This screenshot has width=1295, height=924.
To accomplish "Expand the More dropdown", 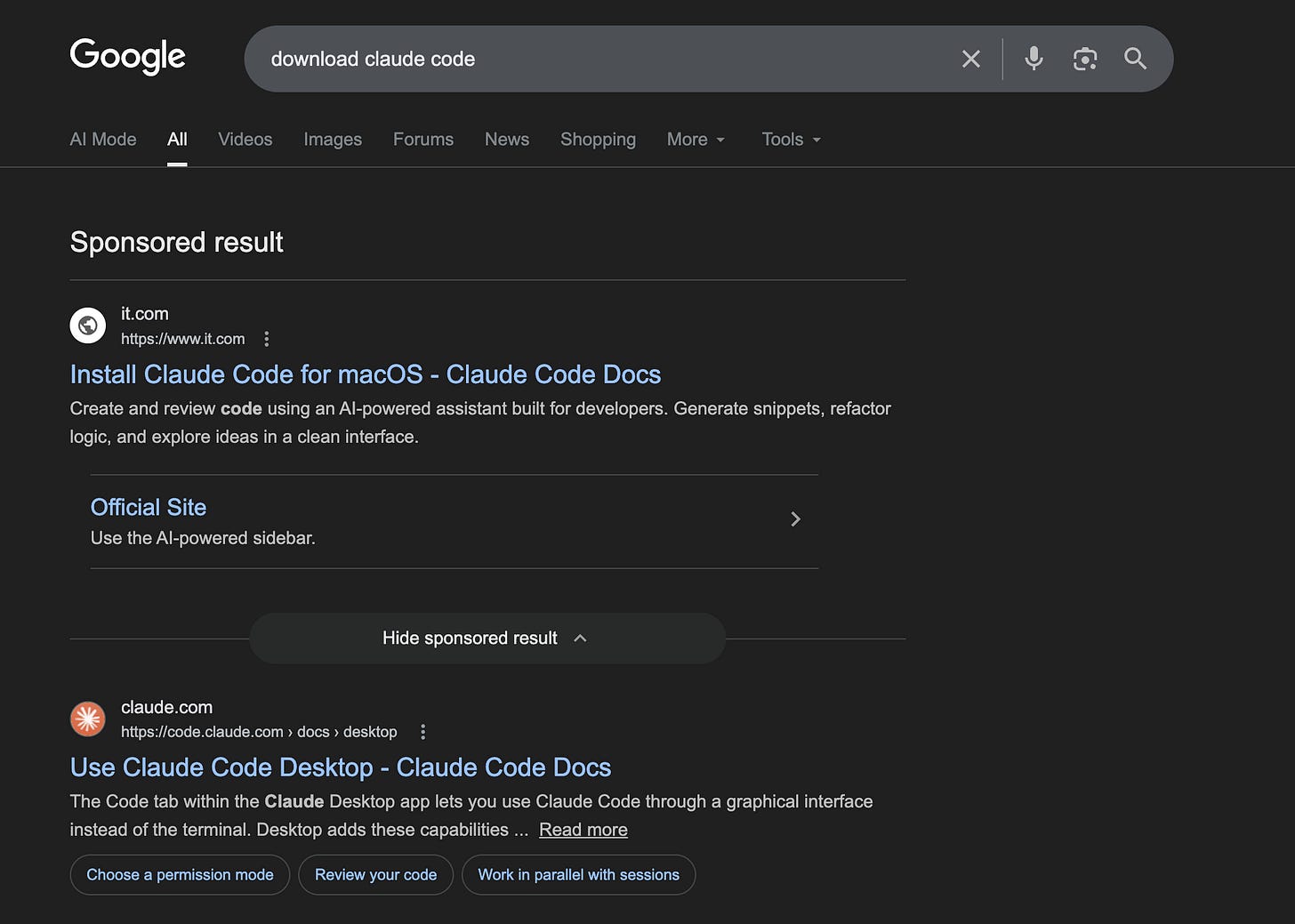I will pyautogui.click(x=696, y=140).
